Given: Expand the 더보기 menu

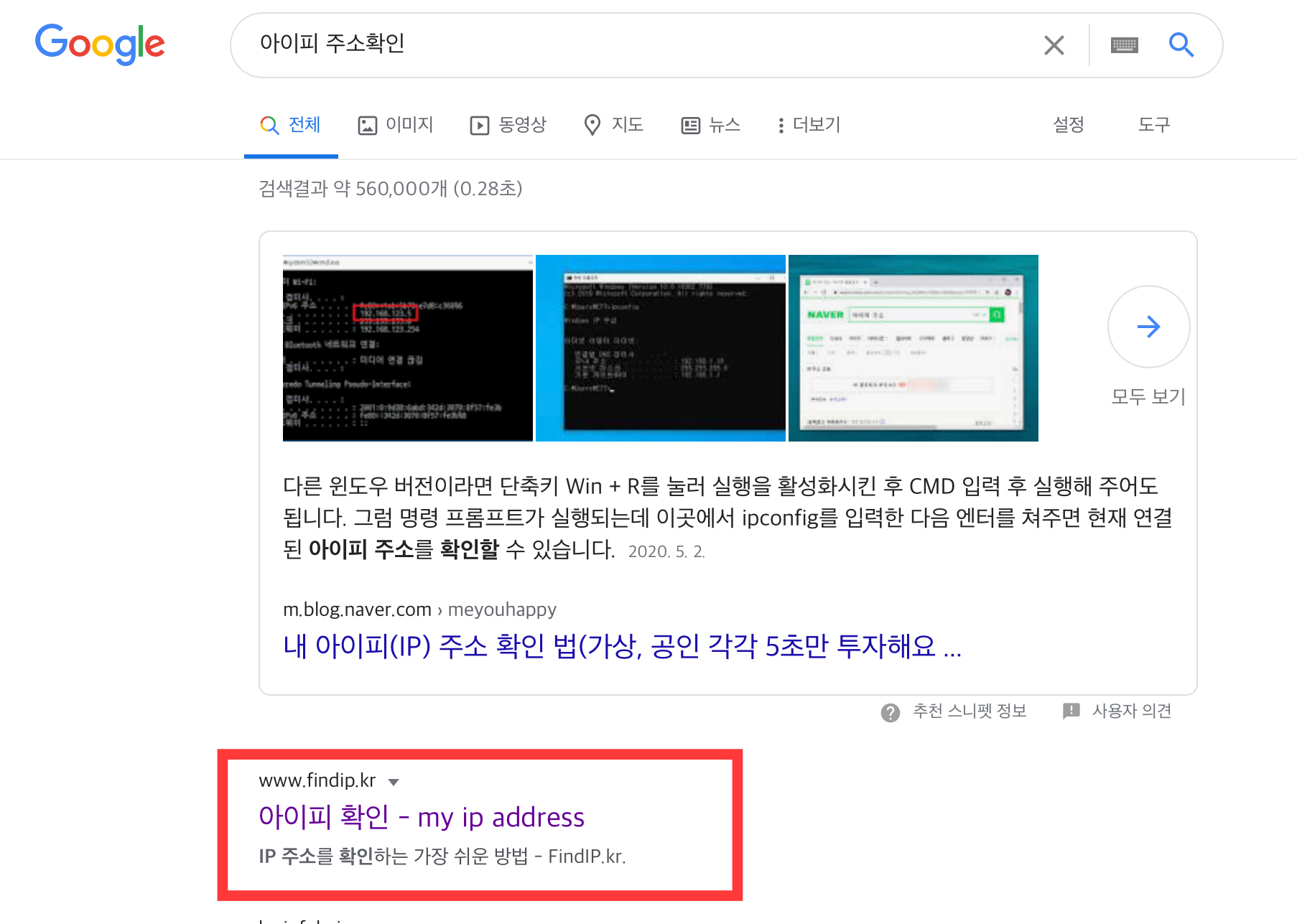Looking at the screenshot, I should 809,125.
